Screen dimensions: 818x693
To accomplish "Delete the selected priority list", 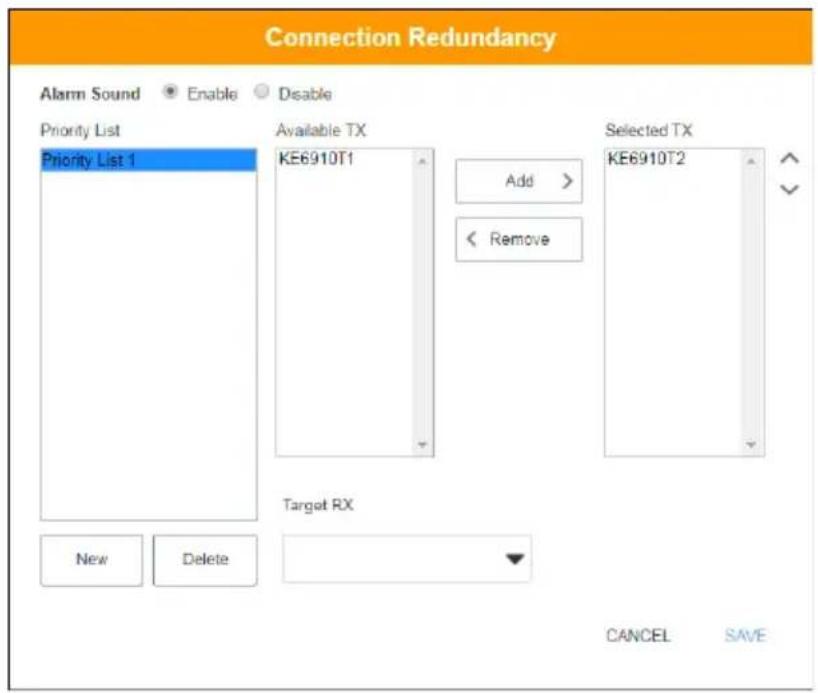I will (205, 560).
